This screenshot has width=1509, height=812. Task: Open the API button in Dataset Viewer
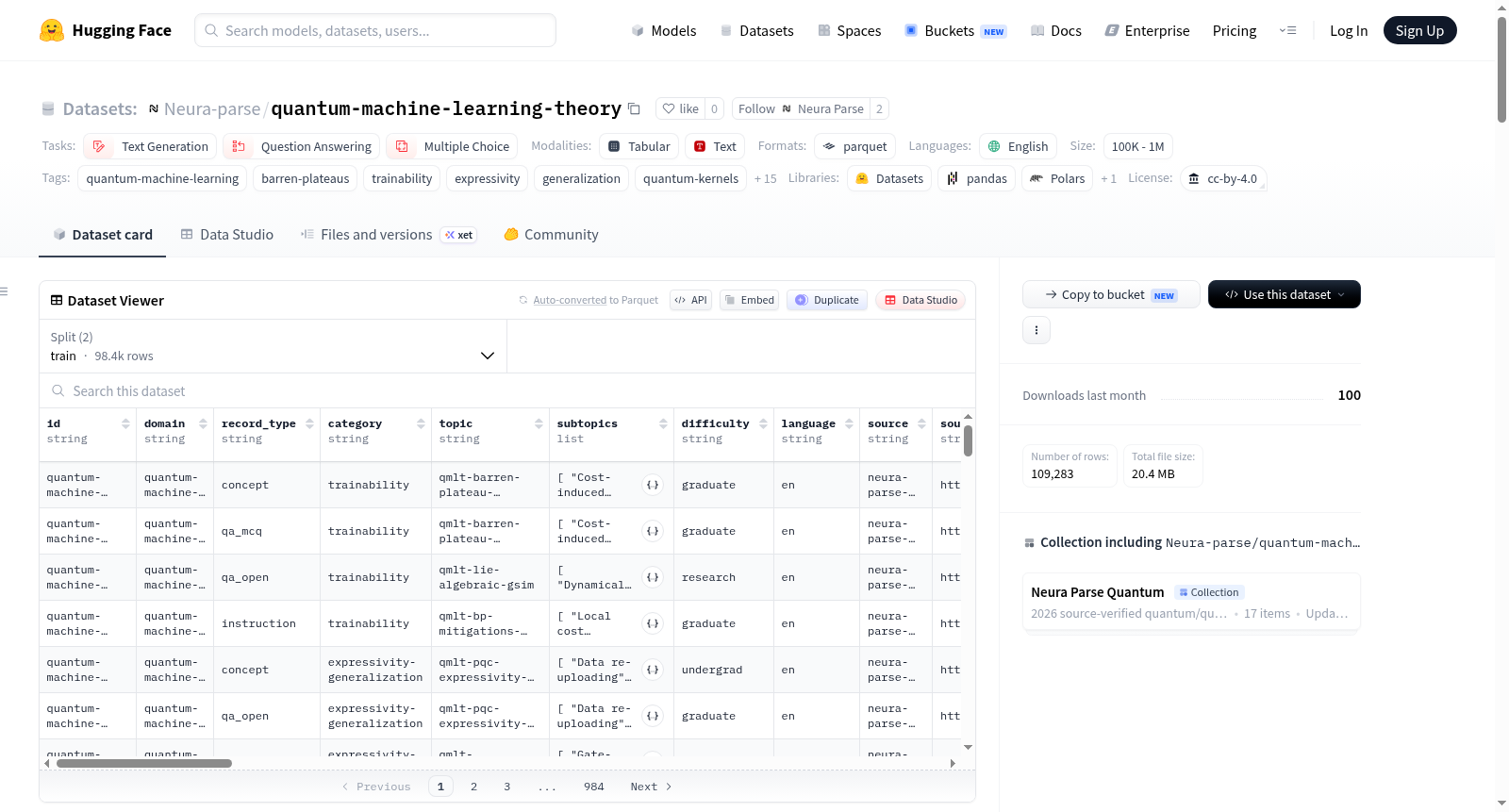coord(690,300)
